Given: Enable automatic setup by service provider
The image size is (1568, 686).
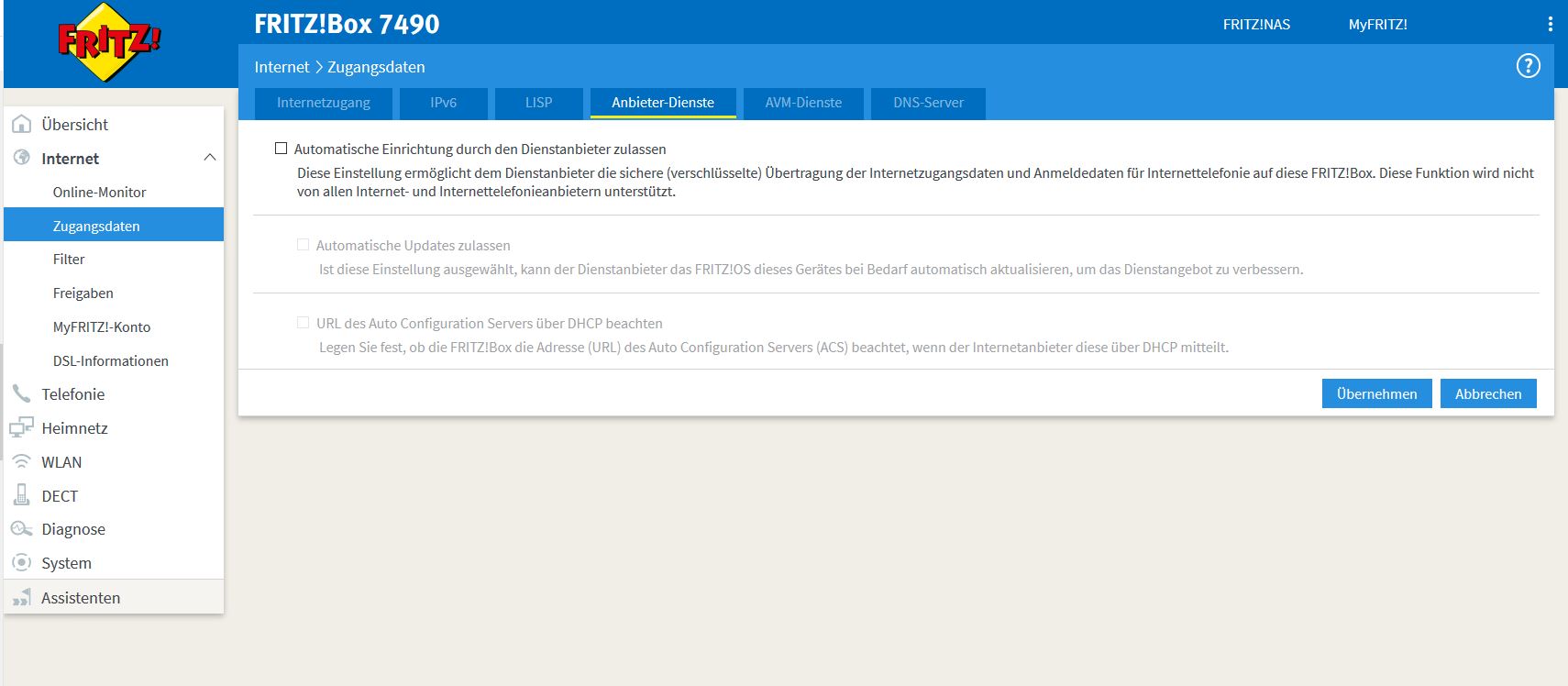Looking at the screenshot, I should [282, 149].
